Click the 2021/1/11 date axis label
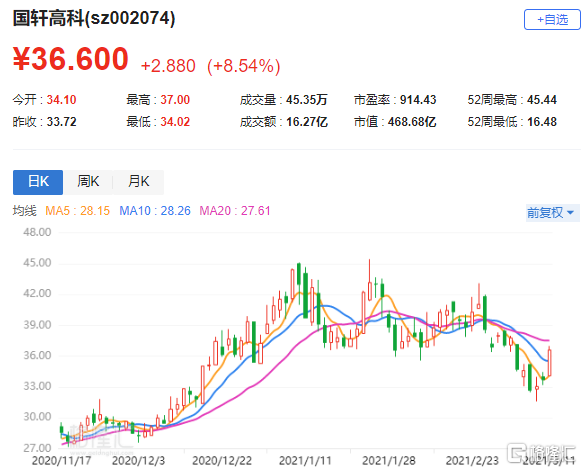The image size is (582, 470). tap(305, 461)
